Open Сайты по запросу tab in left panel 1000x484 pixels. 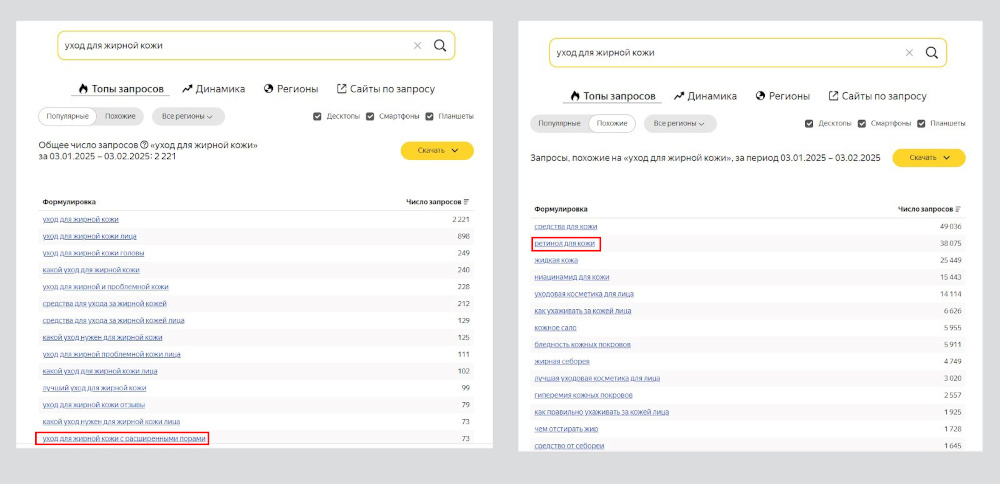[x=386, y=89]
